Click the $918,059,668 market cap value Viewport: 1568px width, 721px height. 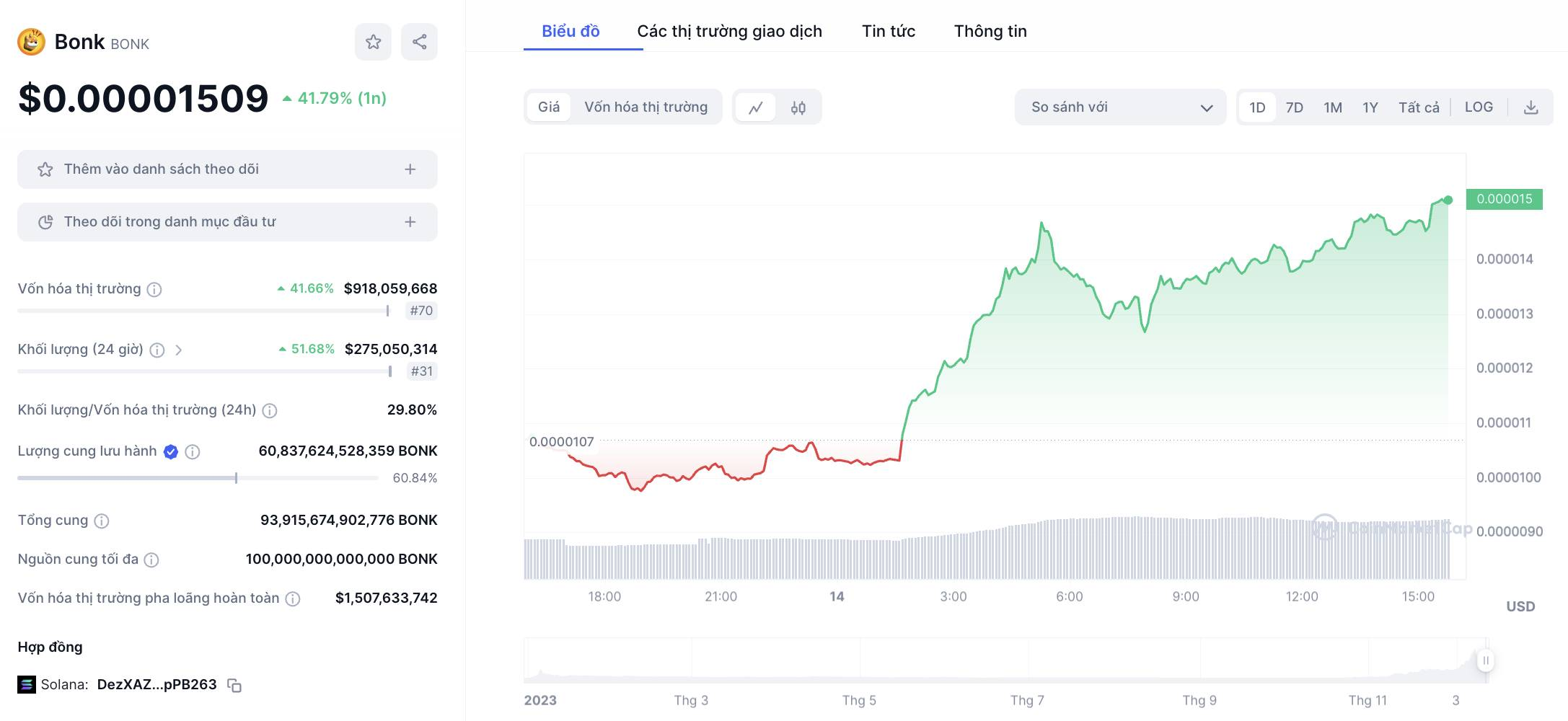click(391, 289)
